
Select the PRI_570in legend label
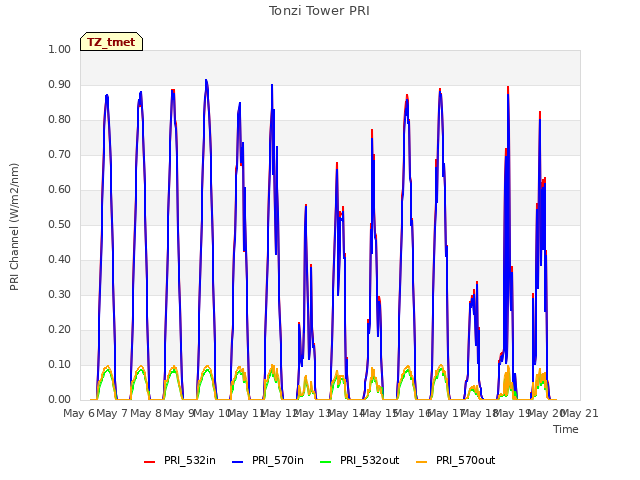click(278, 460)
